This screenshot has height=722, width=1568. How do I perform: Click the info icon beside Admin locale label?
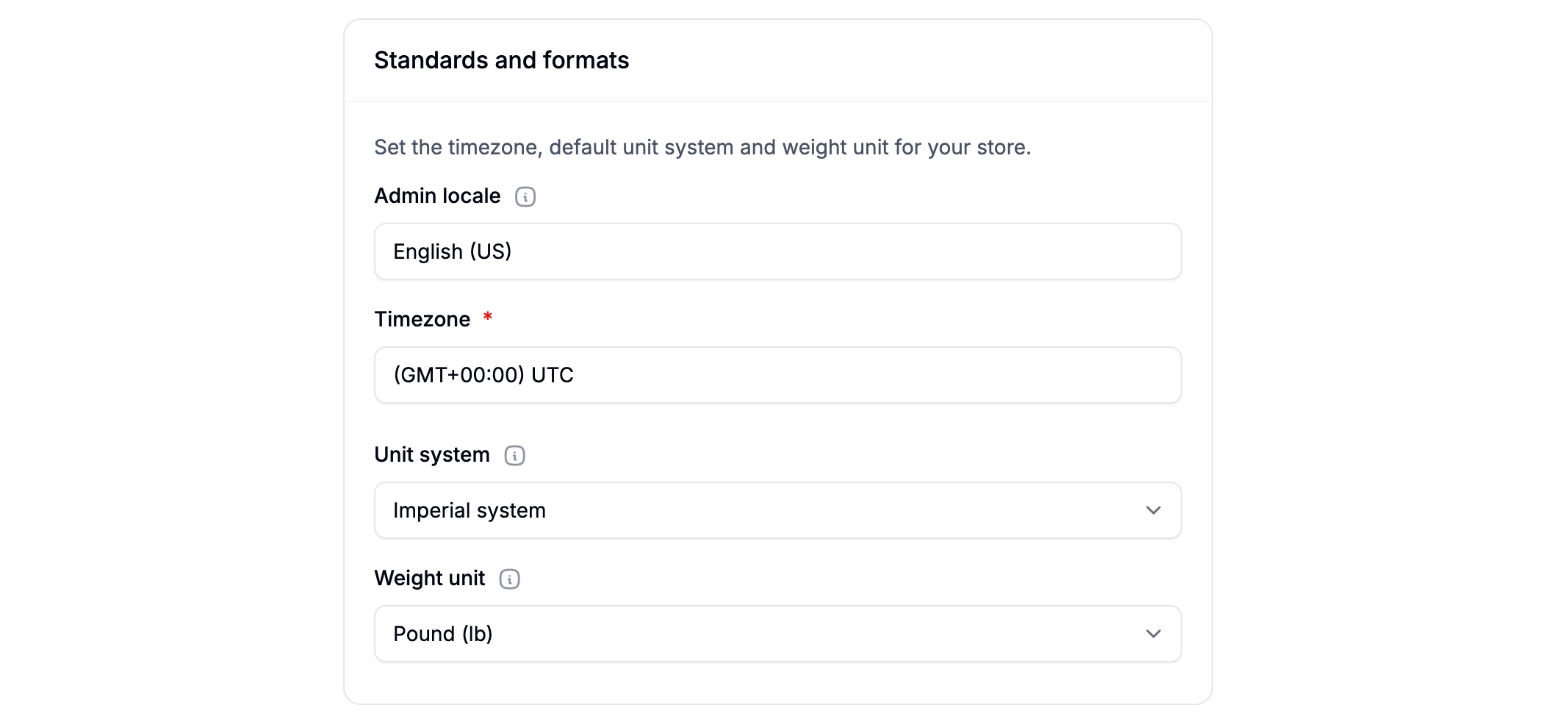coord(525,196)
